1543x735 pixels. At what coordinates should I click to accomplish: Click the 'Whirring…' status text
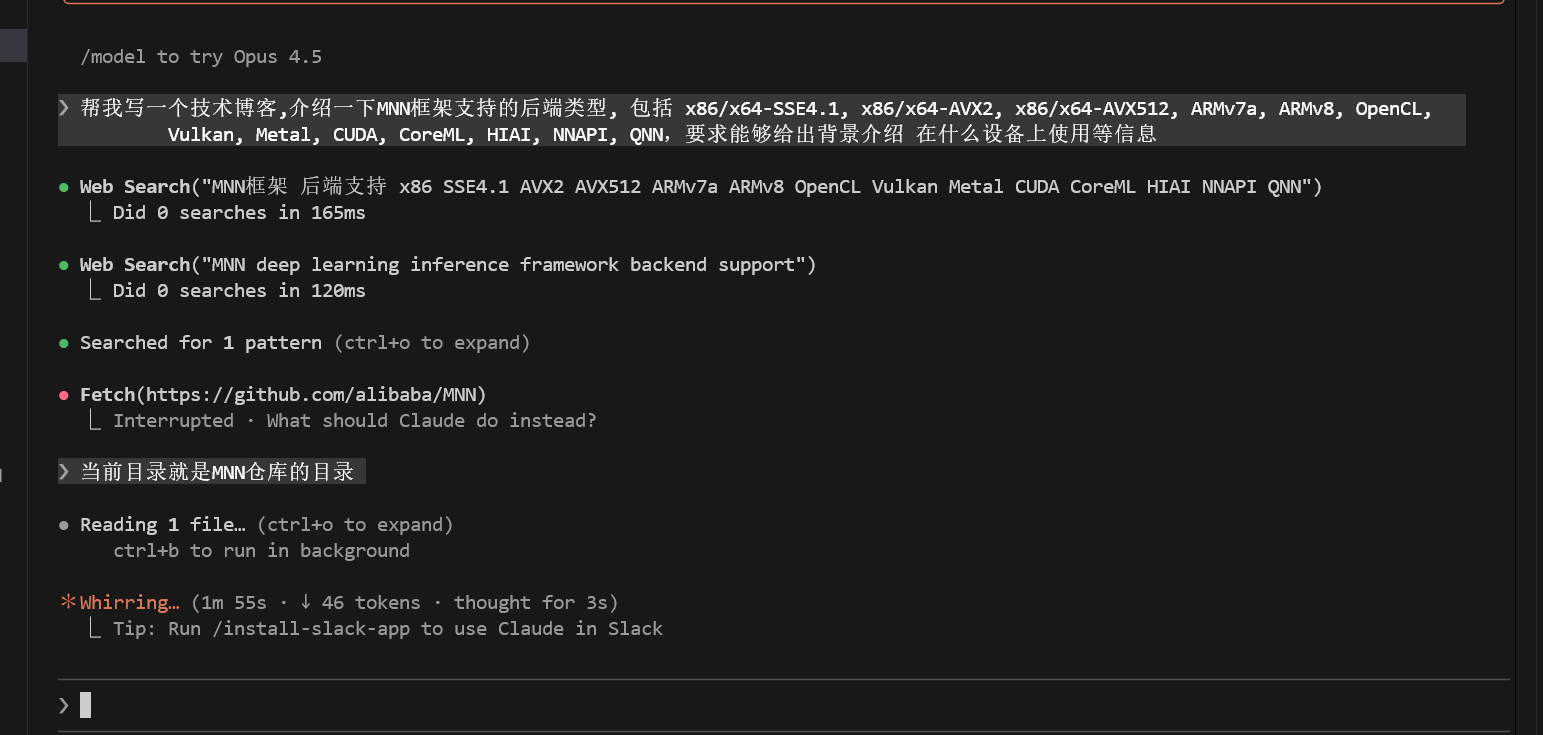[x=130, y=603]
